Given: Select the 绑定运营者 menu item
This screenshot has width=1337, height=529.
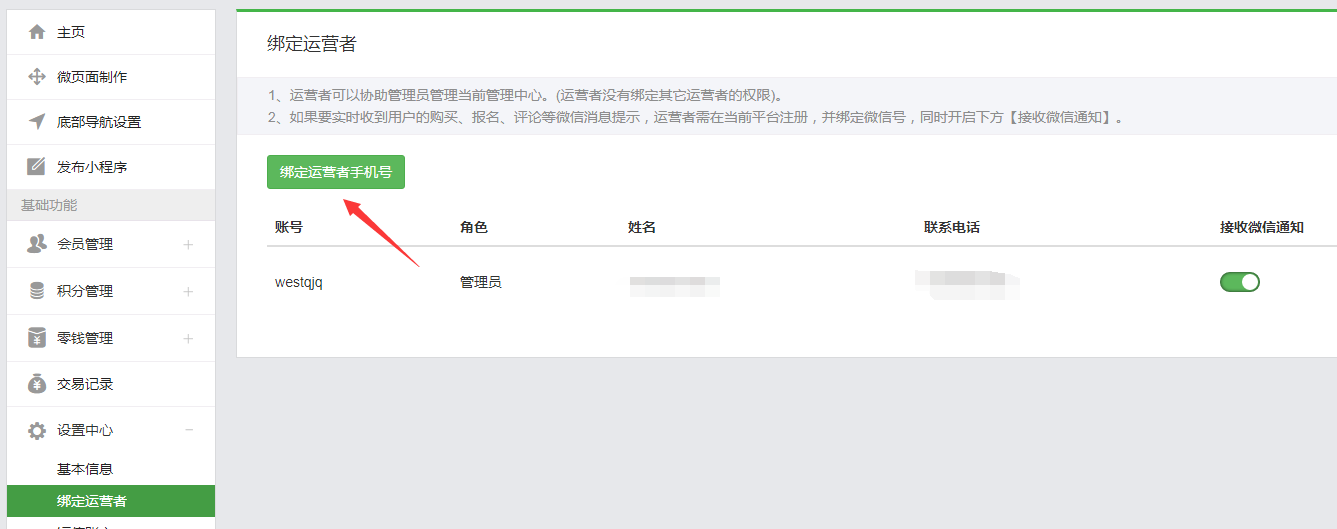Looking at the screenshot, I should 92,501.
